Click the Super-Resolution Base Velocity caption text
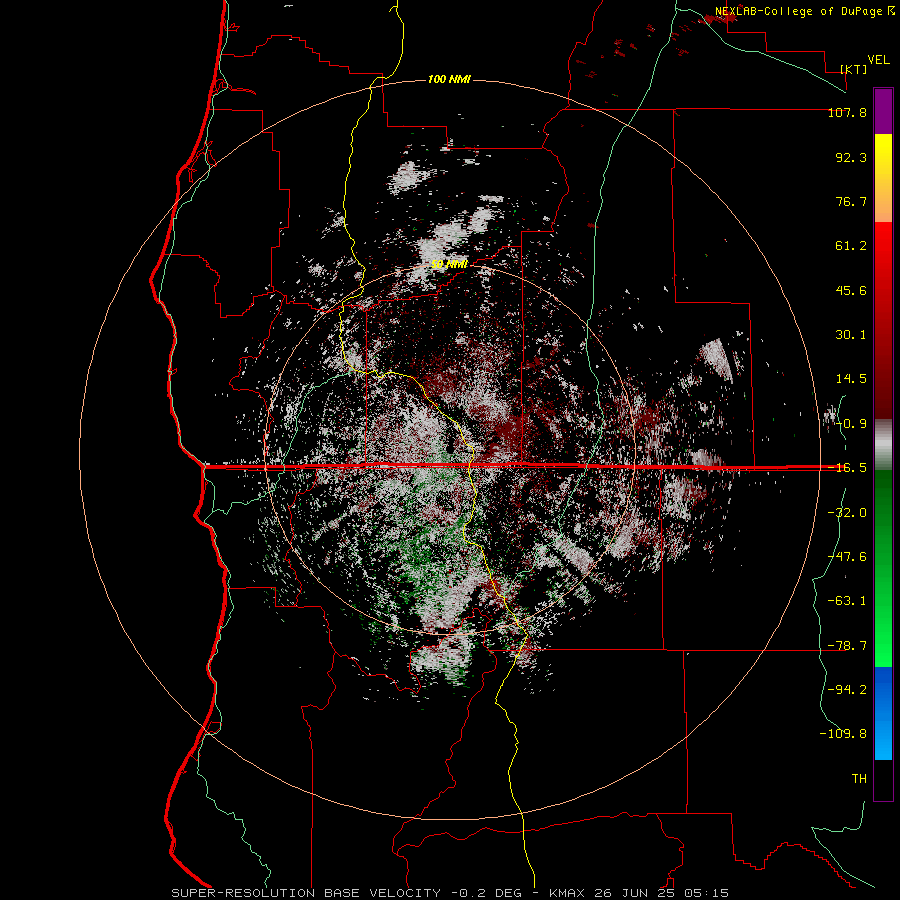 click(x=306, y=893)
